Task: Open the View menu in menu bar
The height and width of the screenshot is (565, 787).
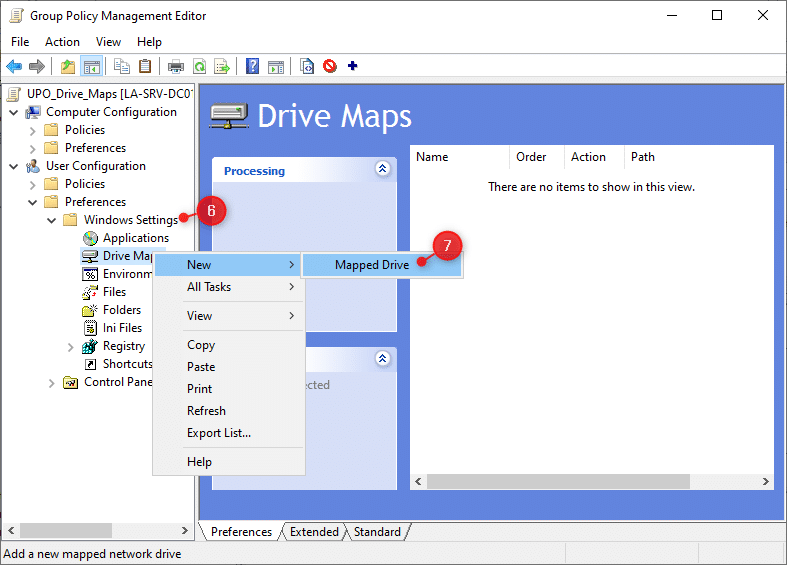Action: (108, 42)
